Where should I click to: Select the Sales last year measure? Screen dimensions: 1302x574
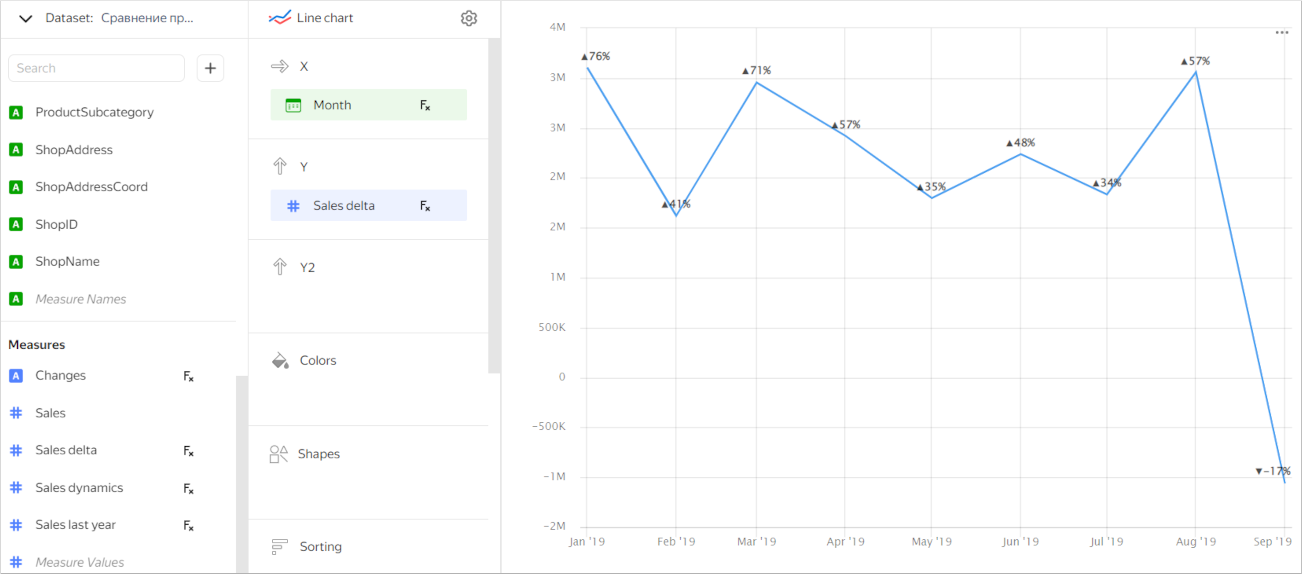[75, 525]
